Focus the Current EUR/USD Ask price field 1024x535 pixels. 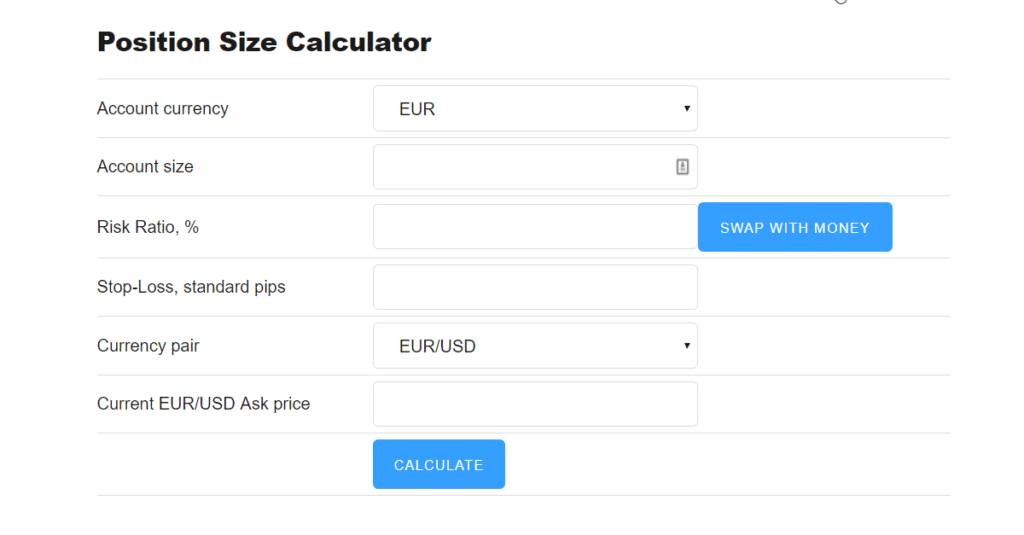[x=534, y=404]
